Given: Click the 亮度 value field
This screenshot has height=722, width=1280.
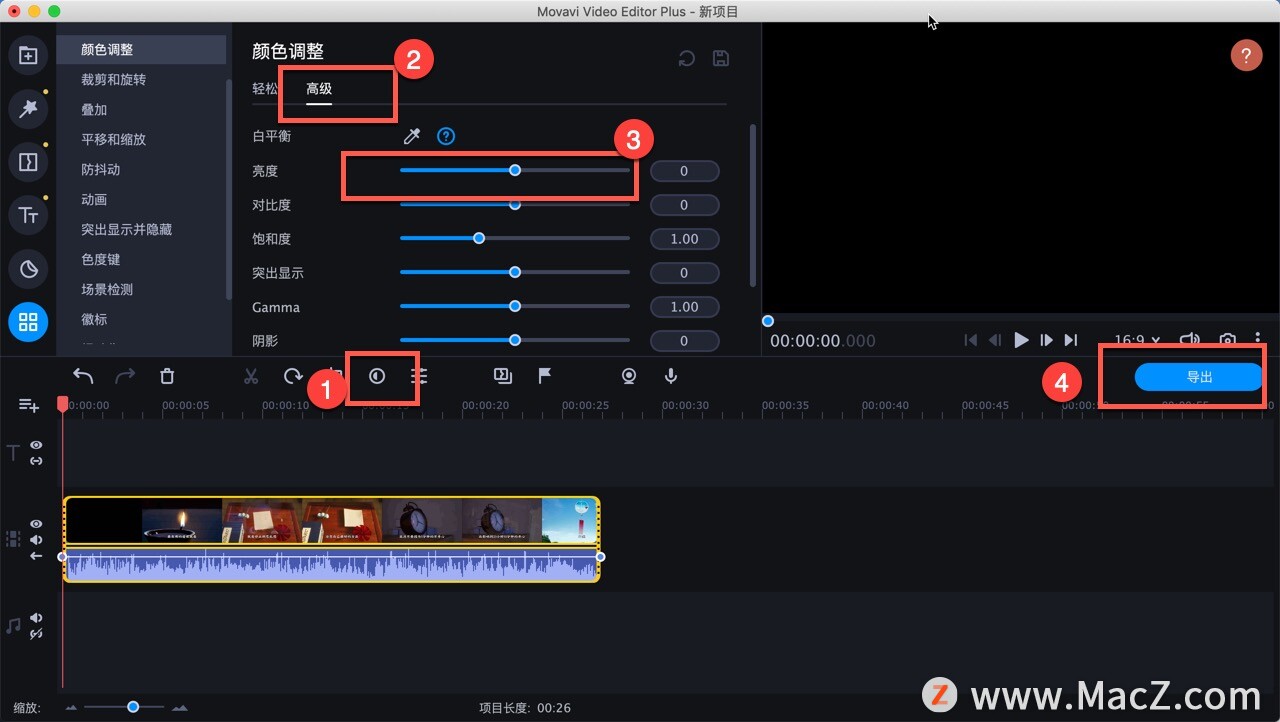Looking at the screenshot, I should click(x=684, y=171).
